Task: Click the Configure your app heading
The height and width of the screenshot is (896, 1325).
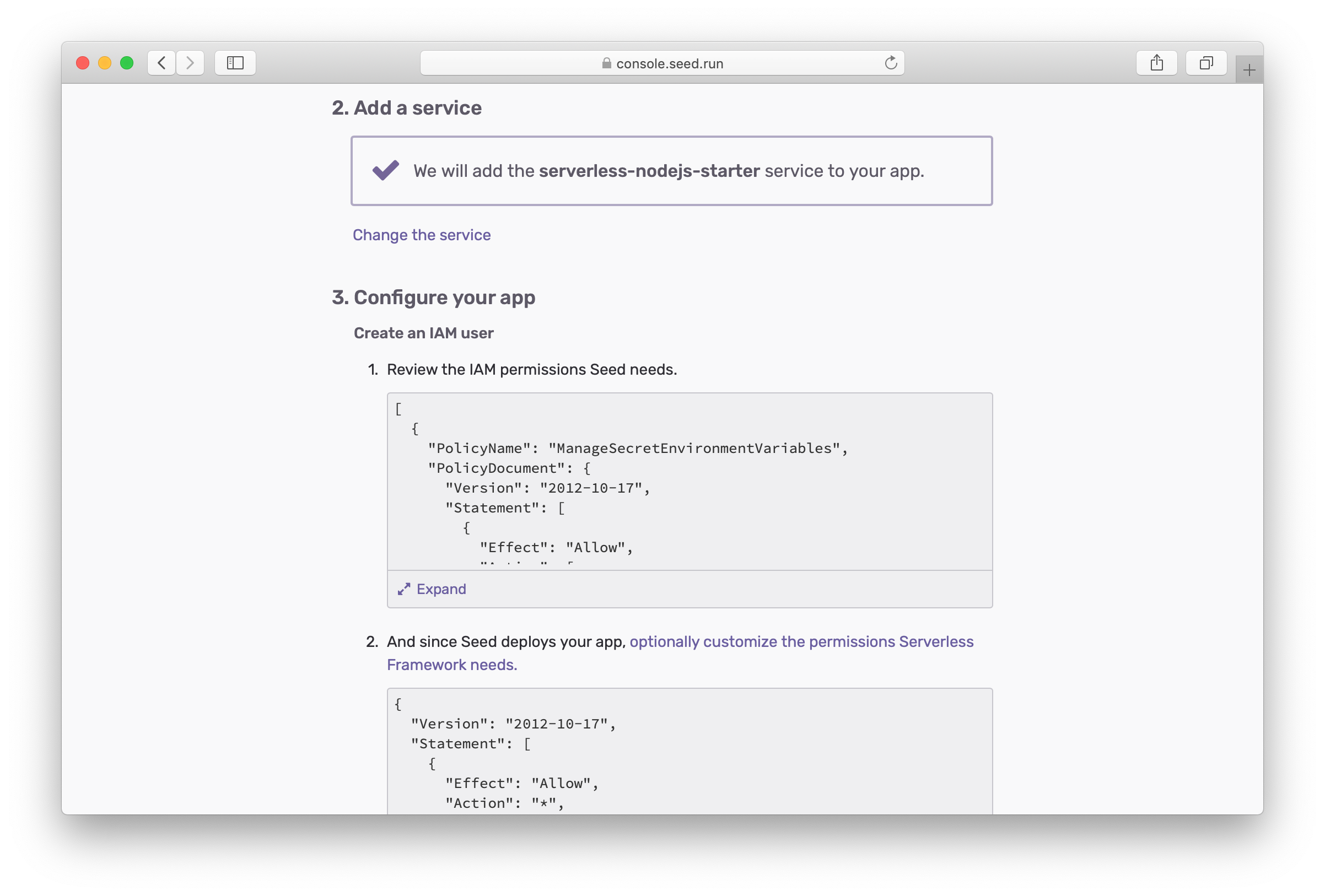Action: pos(444,298)
